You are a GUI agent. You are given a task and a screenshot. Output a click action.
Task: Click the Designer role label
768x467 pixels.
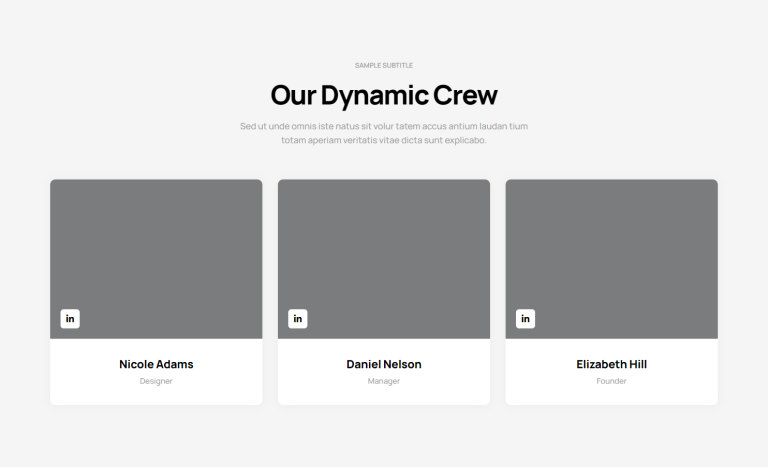(156, 381)
